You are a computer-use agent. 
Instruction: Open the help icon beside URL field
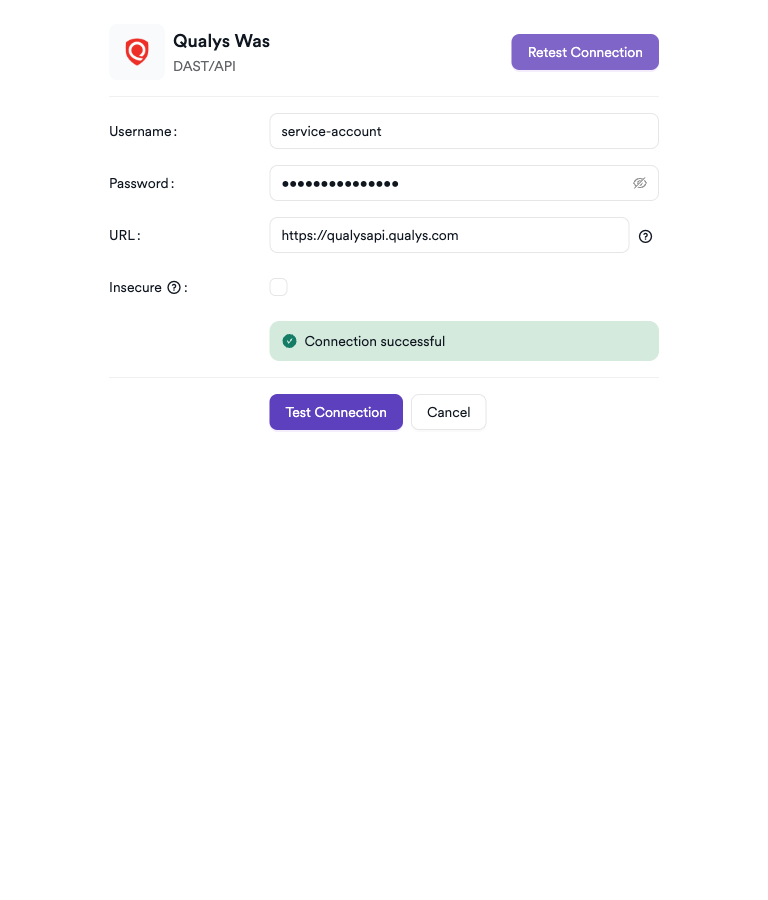(x=645, y=236)
